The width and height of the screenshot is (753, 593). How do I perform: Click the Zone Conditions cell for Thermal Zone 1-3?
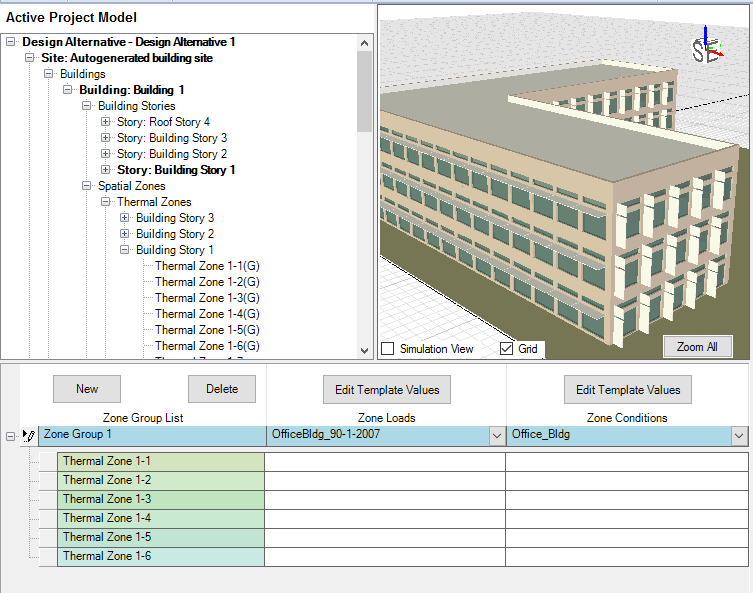[627, 499]
